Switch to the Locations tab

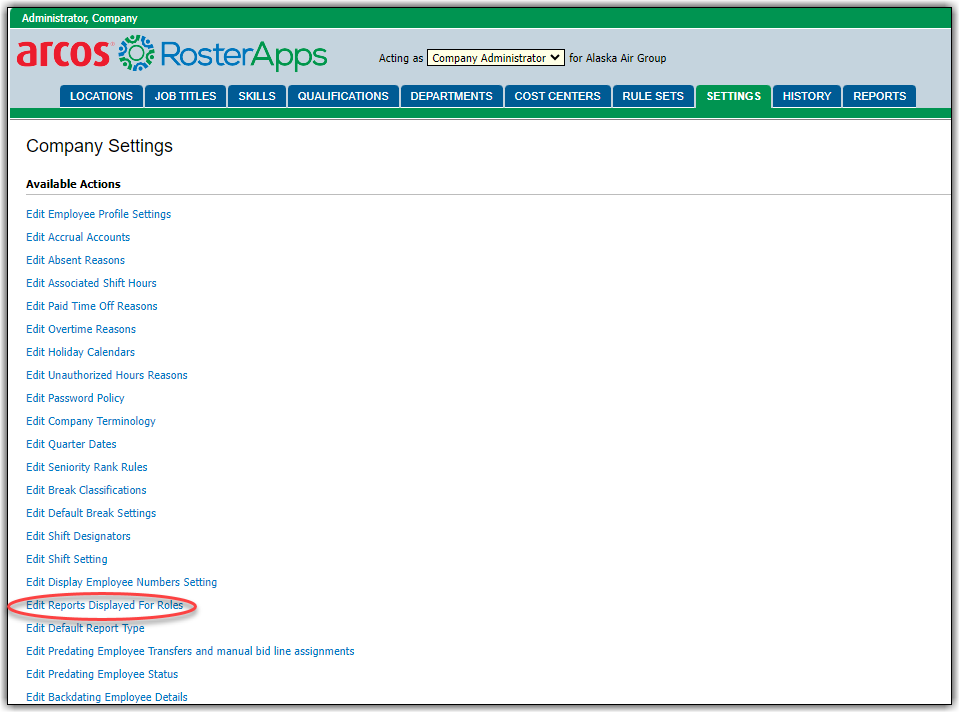[101, 96]
